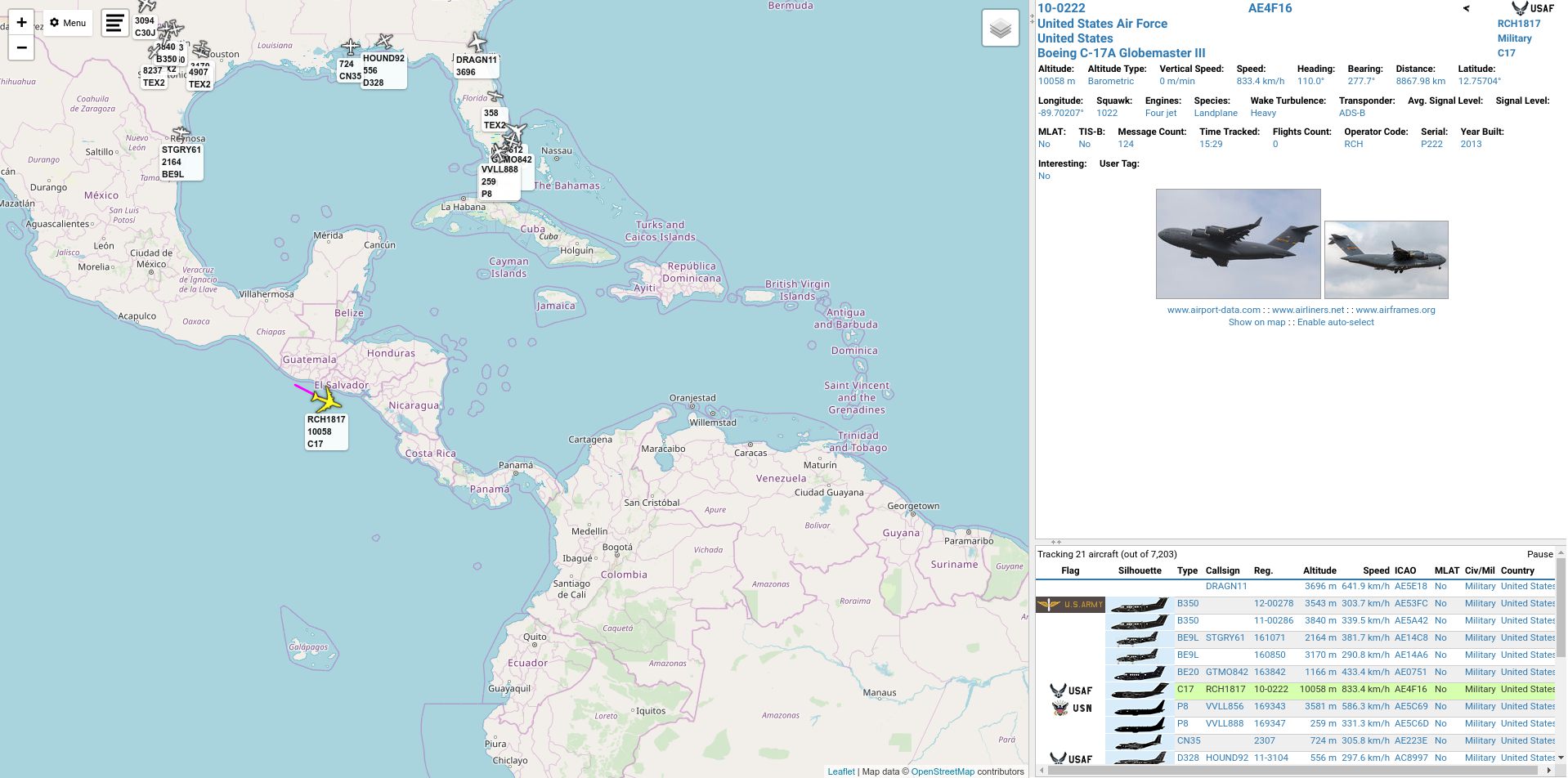Image resolution: width=1568 pixels, height=778 pixels.
Task: Sort list by Altitude column header
Action: (1319, 570)
